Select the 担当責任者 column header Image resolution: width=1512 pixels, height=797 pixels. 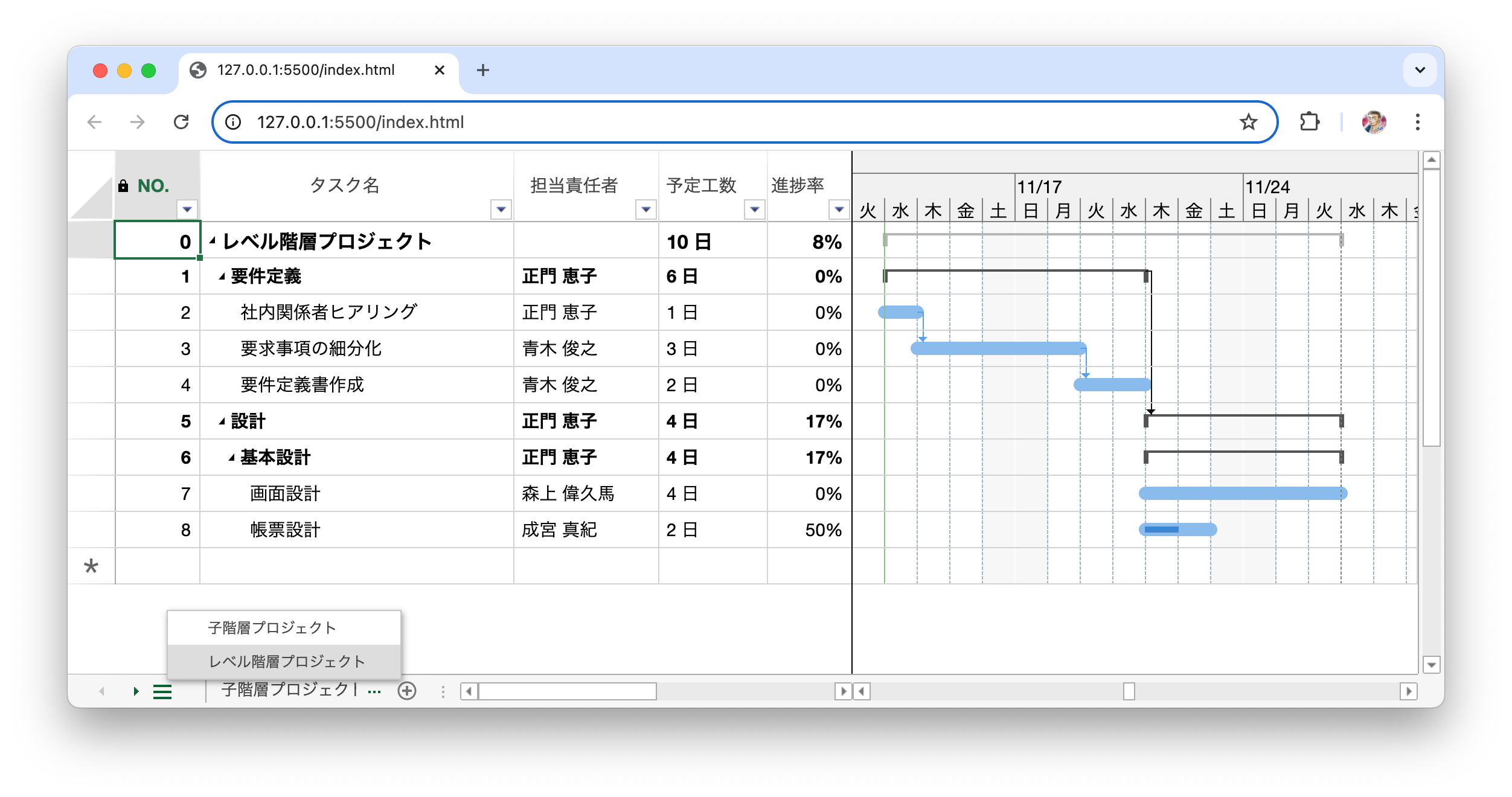tap(586, 185)
